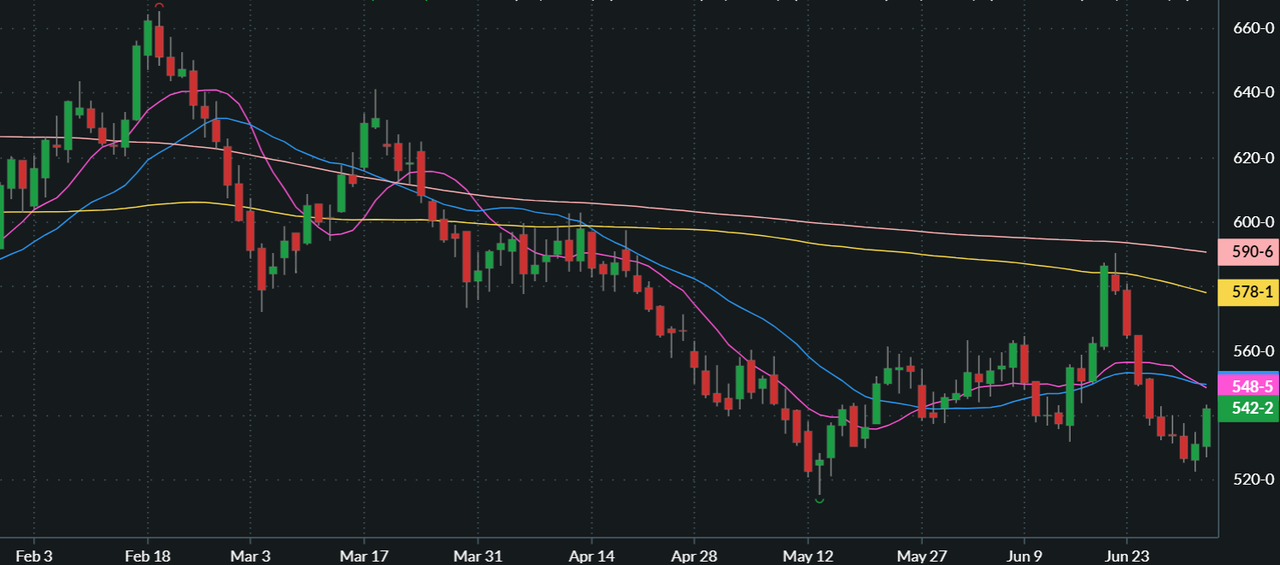
Task: Select the Feb 3 date label
Action: click(x=34, y=555)
